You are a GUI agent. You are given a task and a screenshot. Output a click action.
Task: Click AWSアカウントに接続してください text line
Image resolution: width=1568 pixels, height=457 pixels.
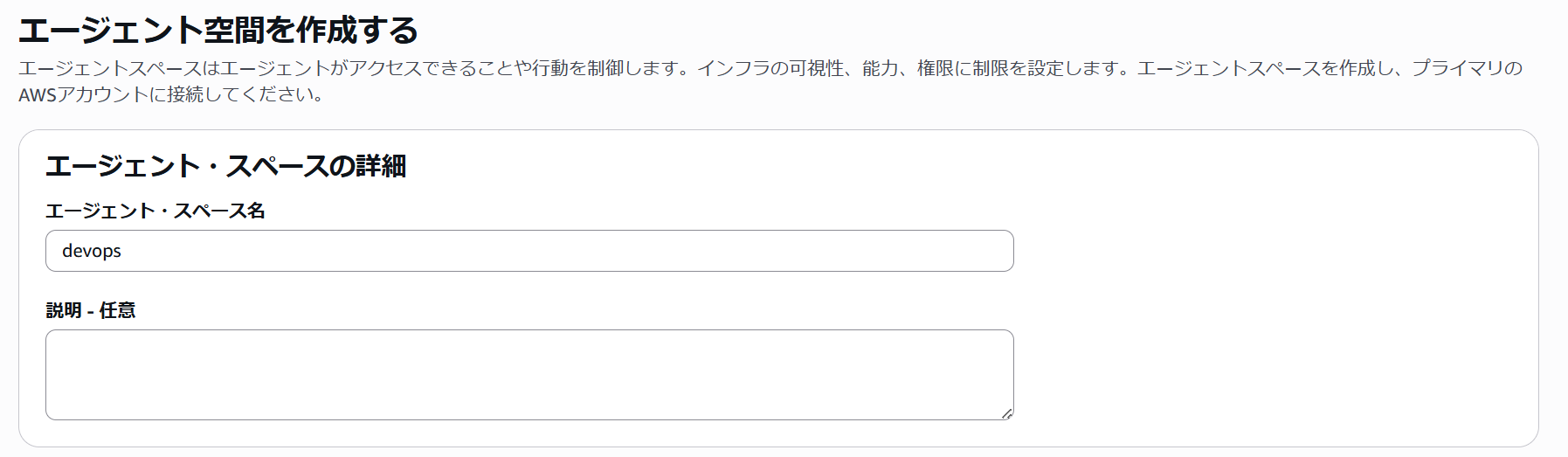tap(171, 94)
